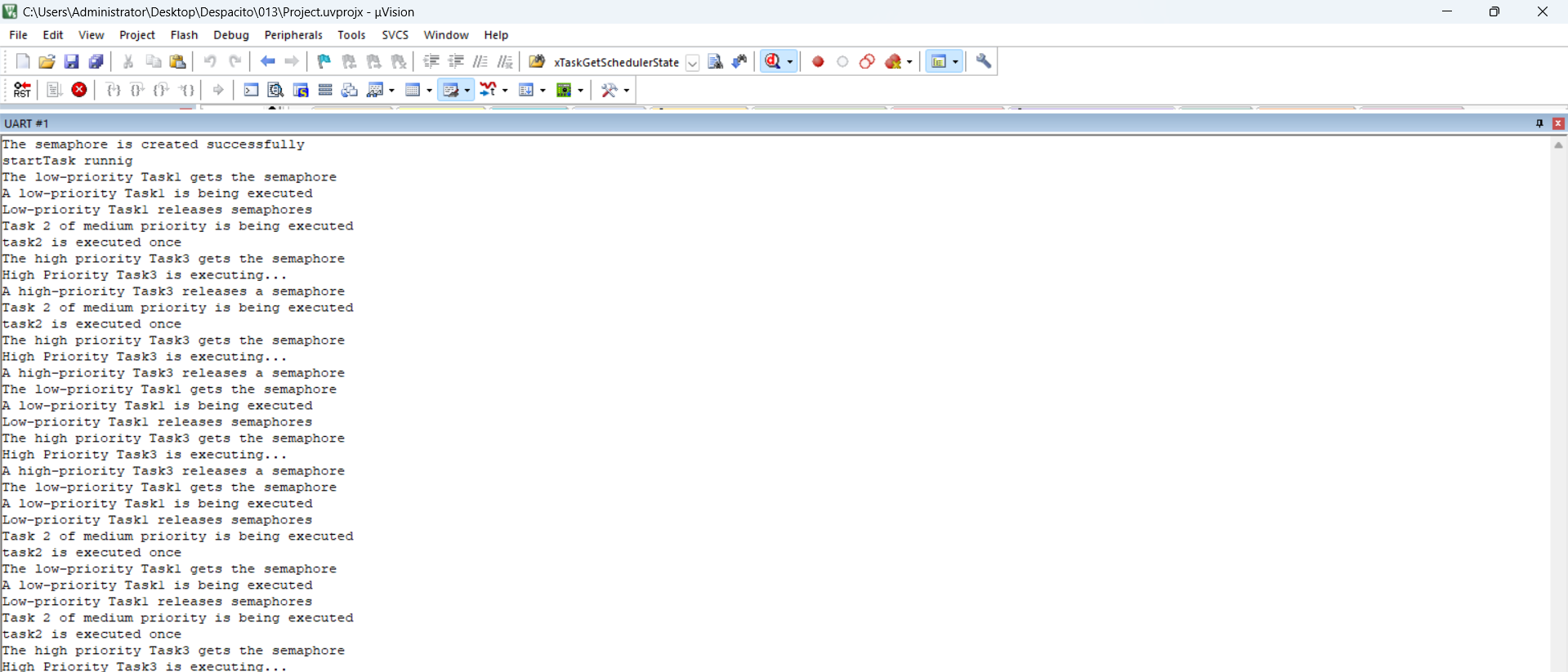Close the UART #1 panel
1568x672 pixels.
pyautogui.click(x=1558, y=123)
